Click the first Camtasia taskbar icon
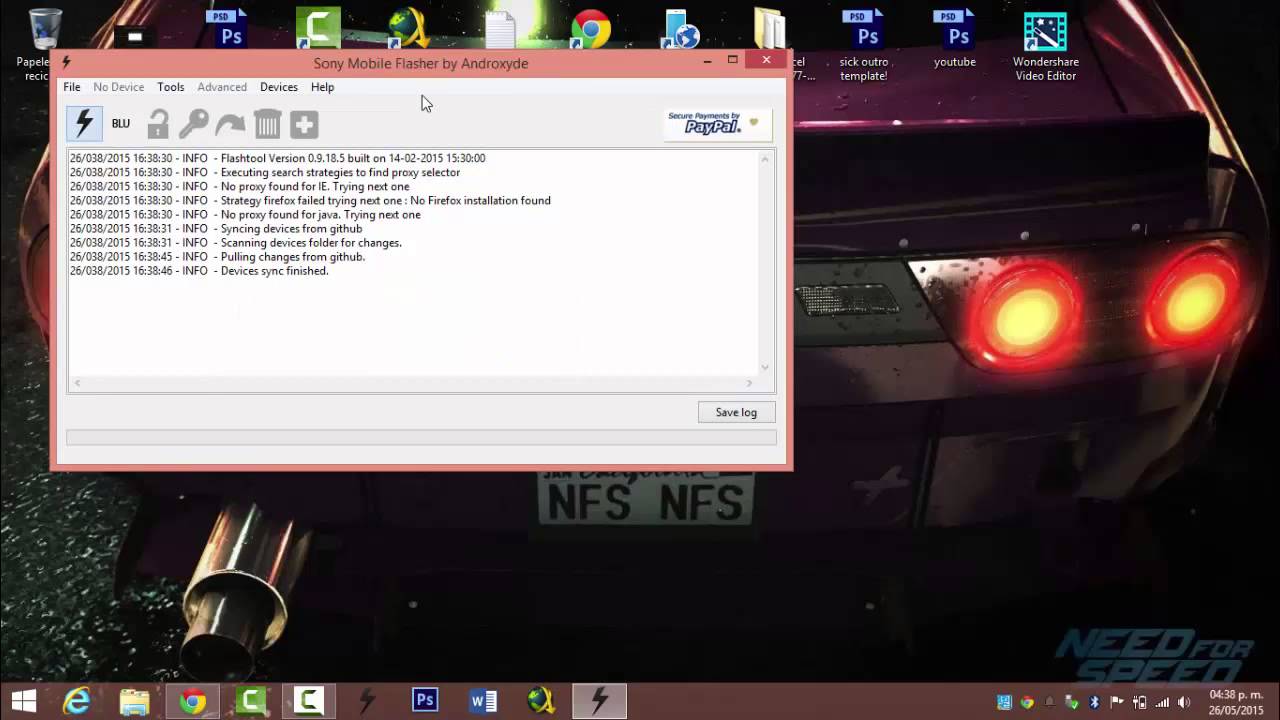1280x720 pixels. point(251,701)
